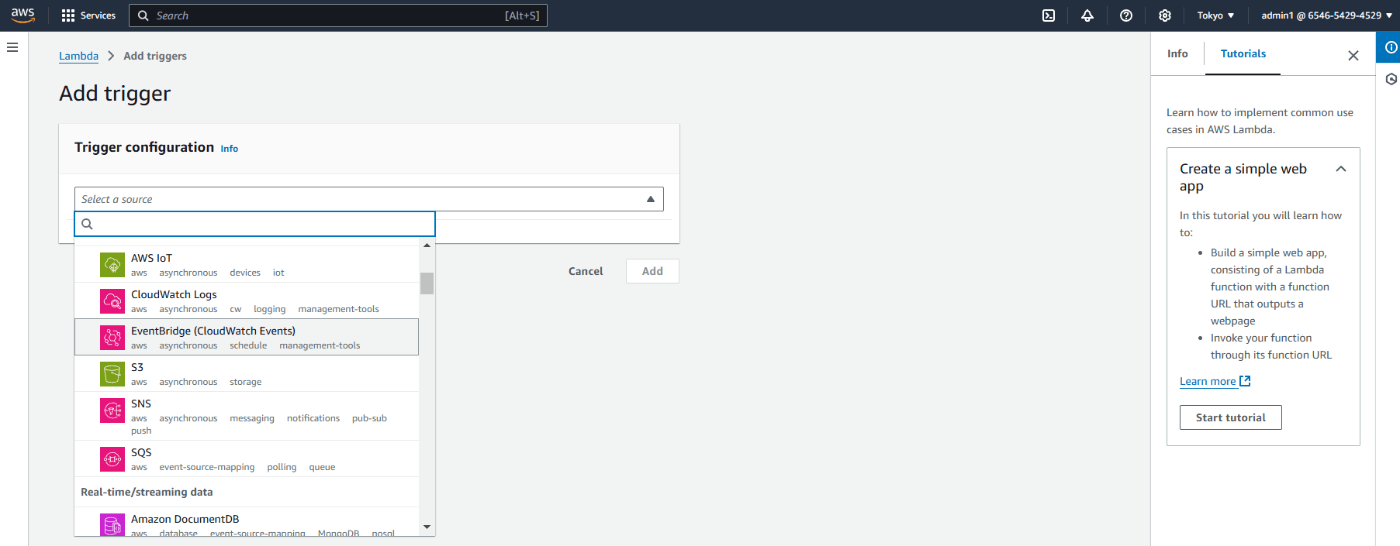
Task: Click the source list scroll up arrow
Action: pyautogui.click(x=427, y=245)
